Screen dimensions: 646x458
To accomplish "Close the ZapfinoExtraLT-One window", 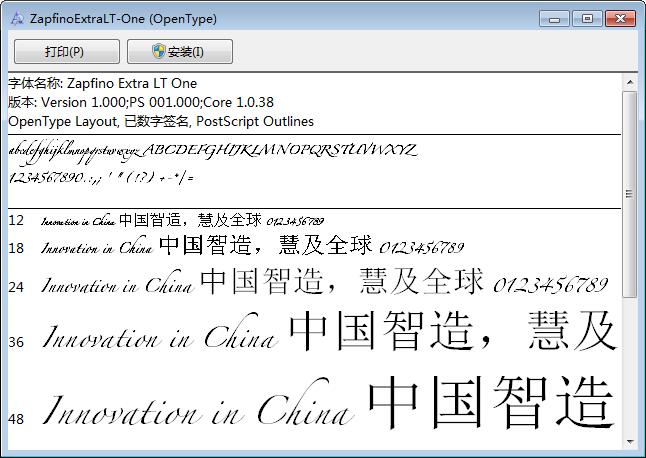I will click(x=620, y=19).
